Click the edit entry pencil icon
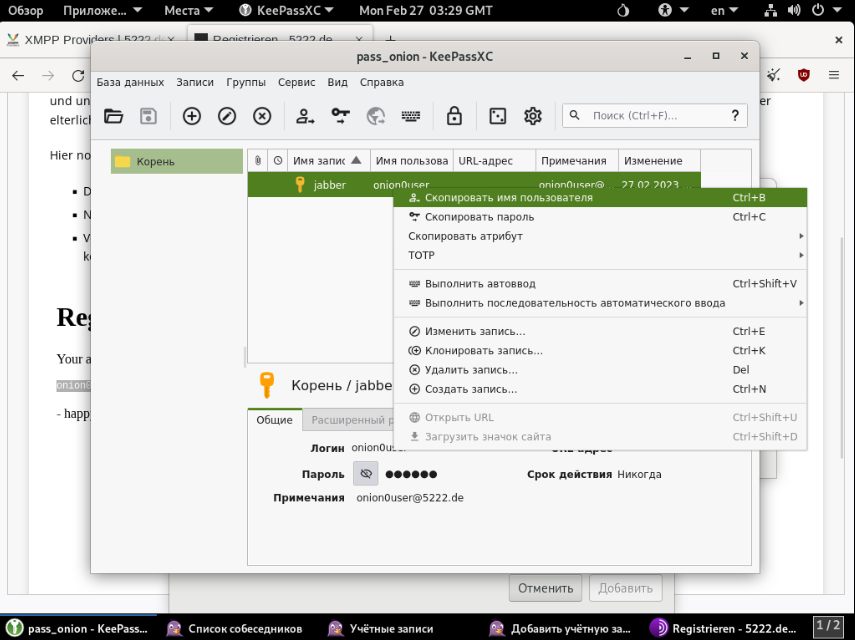855x640 pixels. coord(227,116)
